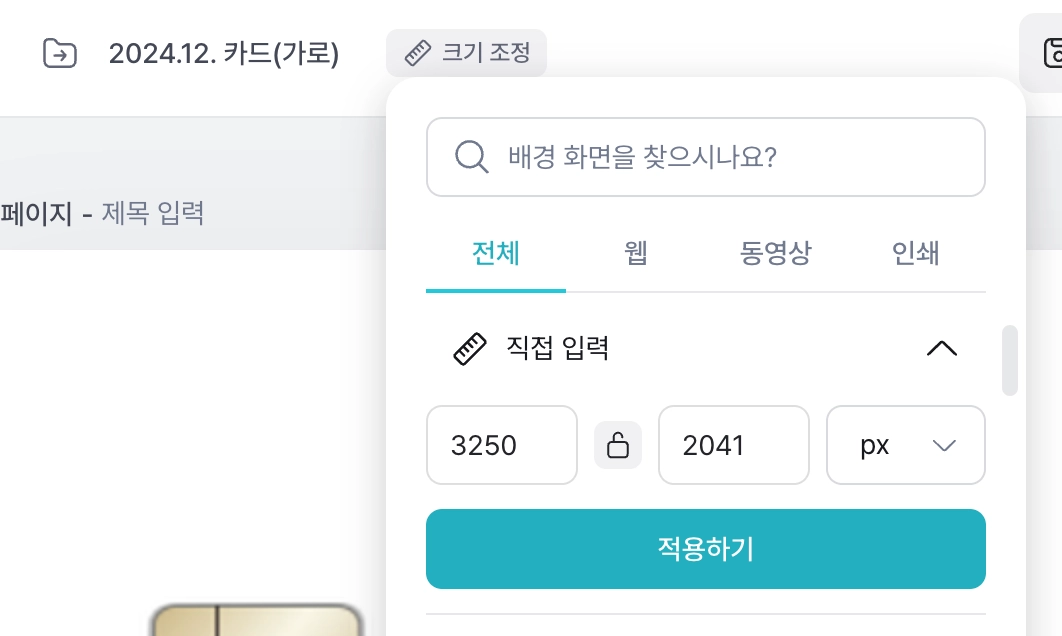Open the 크기 조정 resize button

(x=467, y=53)
